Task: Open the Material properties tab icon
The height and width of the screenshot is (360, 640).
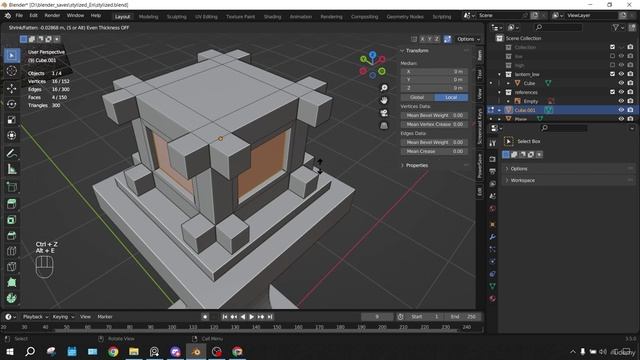Action: pyautogui.click(x=493, y=298)
